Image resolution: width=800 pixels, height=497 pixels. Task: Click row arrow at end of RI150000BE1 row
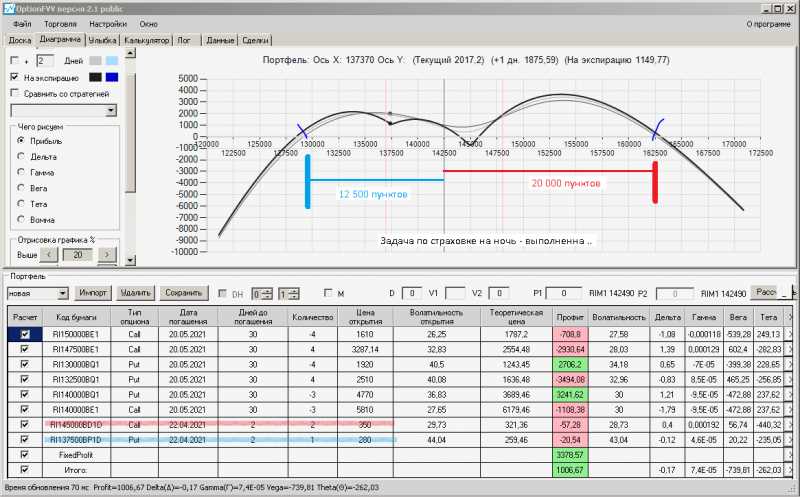(790, 334)
